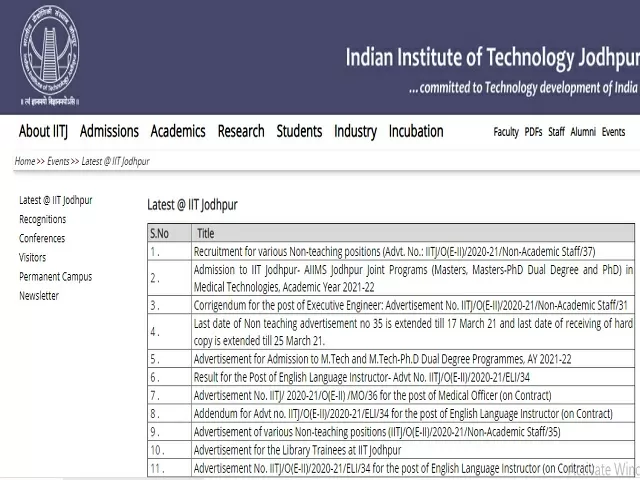Open Advertisement of Non-teaching positions Staff/35
Image resolution: width=640 pixels, height=480 pixels.
[377, 432]
